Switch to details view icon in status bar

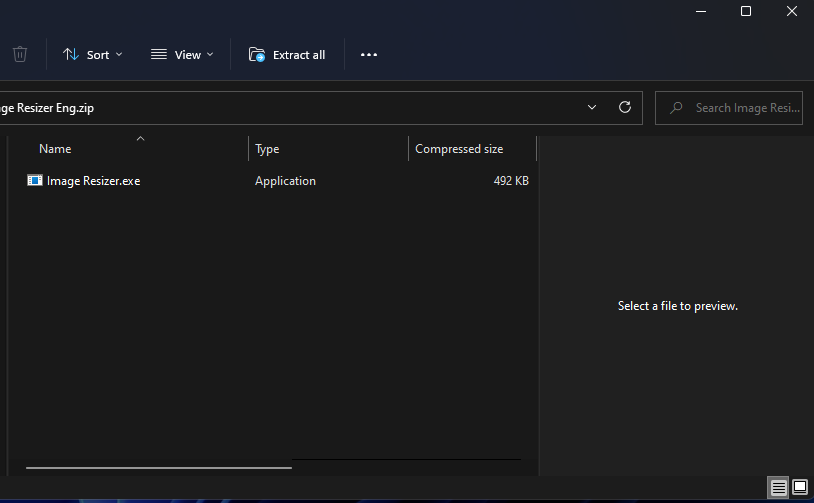point(778,487)
